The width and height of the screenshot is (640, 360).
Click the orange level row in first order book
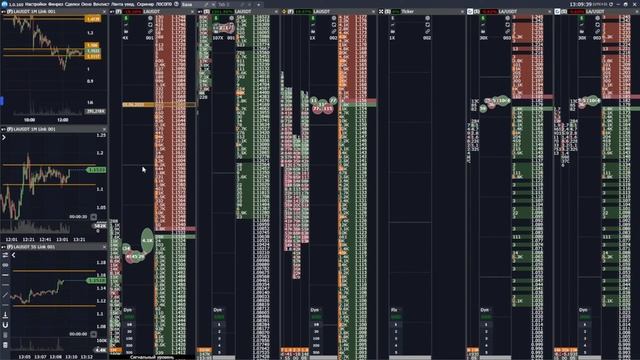click(158, 105)
